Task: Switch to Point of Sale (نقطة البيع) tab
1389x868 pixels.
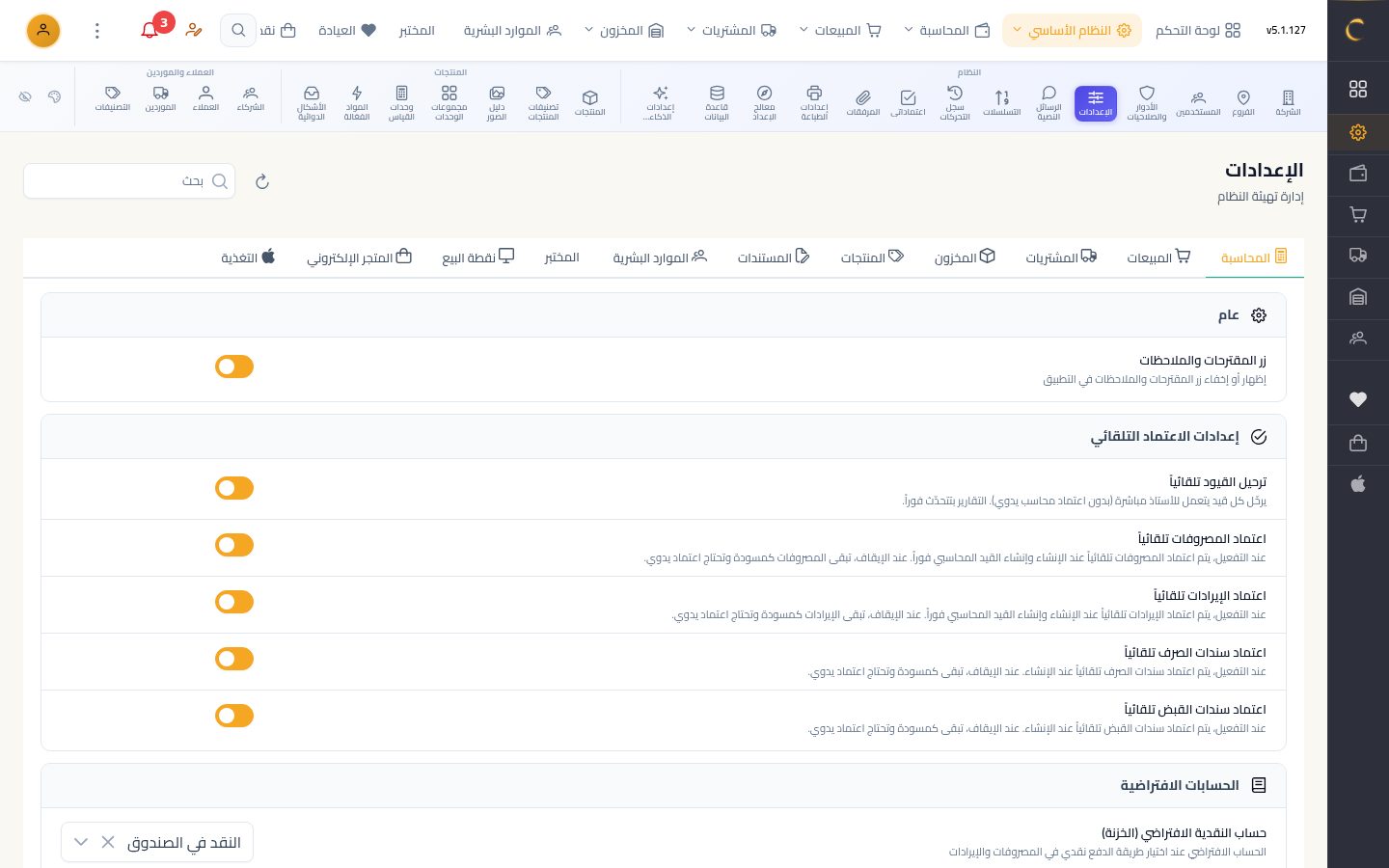Action: 478,258
